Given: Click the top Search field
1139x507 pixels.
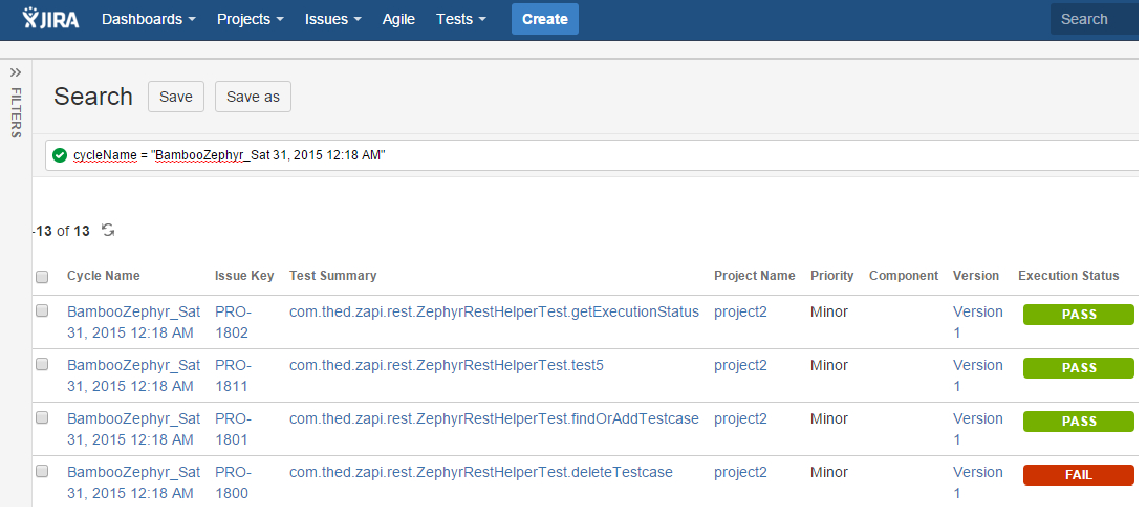Looking at the screenshot, I should point(1095,19).
